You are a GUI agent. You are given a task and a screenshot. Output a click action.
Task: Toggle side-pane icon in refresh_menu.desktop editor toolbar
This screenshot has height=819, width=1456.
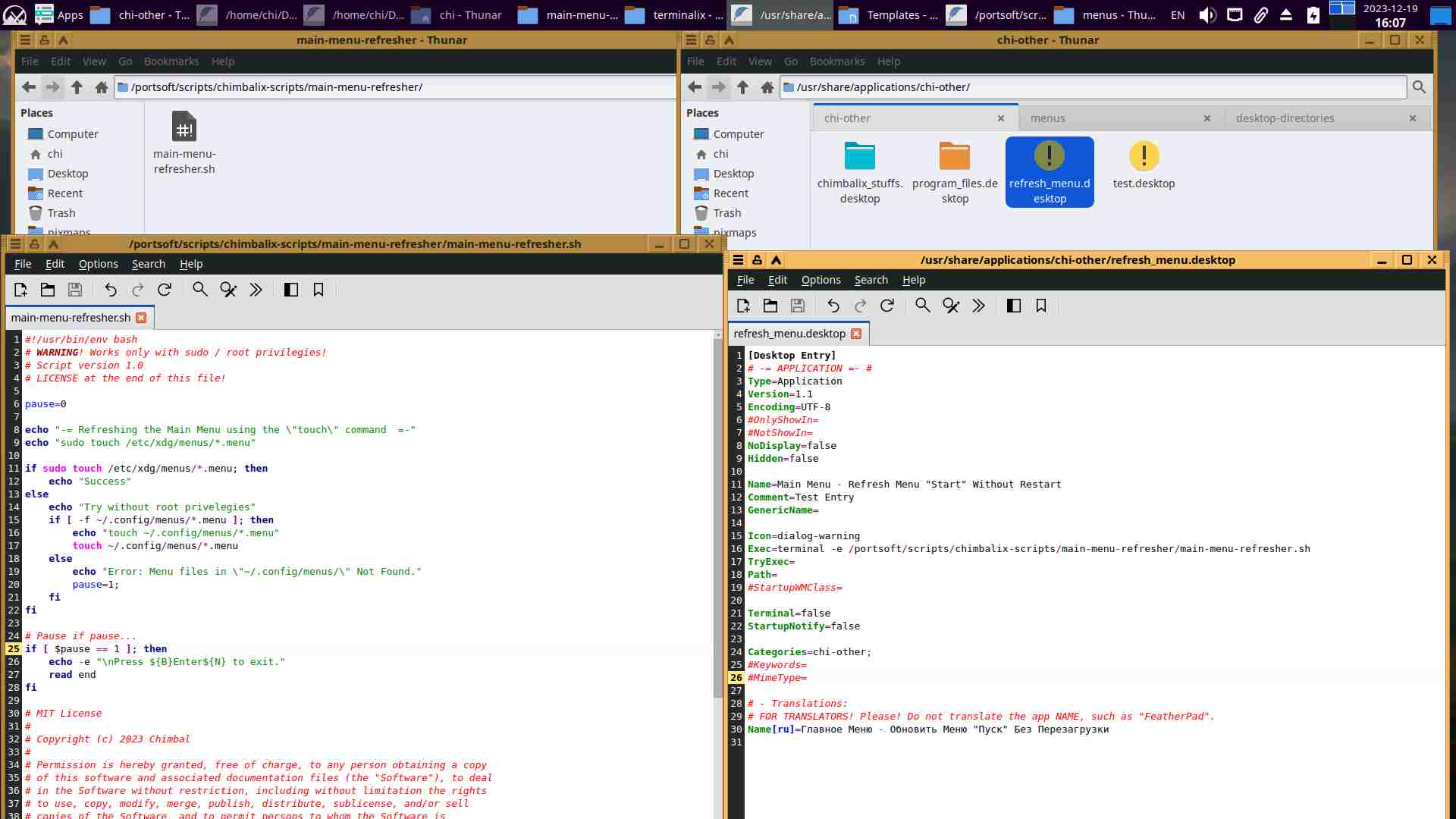coord(1014,306)
